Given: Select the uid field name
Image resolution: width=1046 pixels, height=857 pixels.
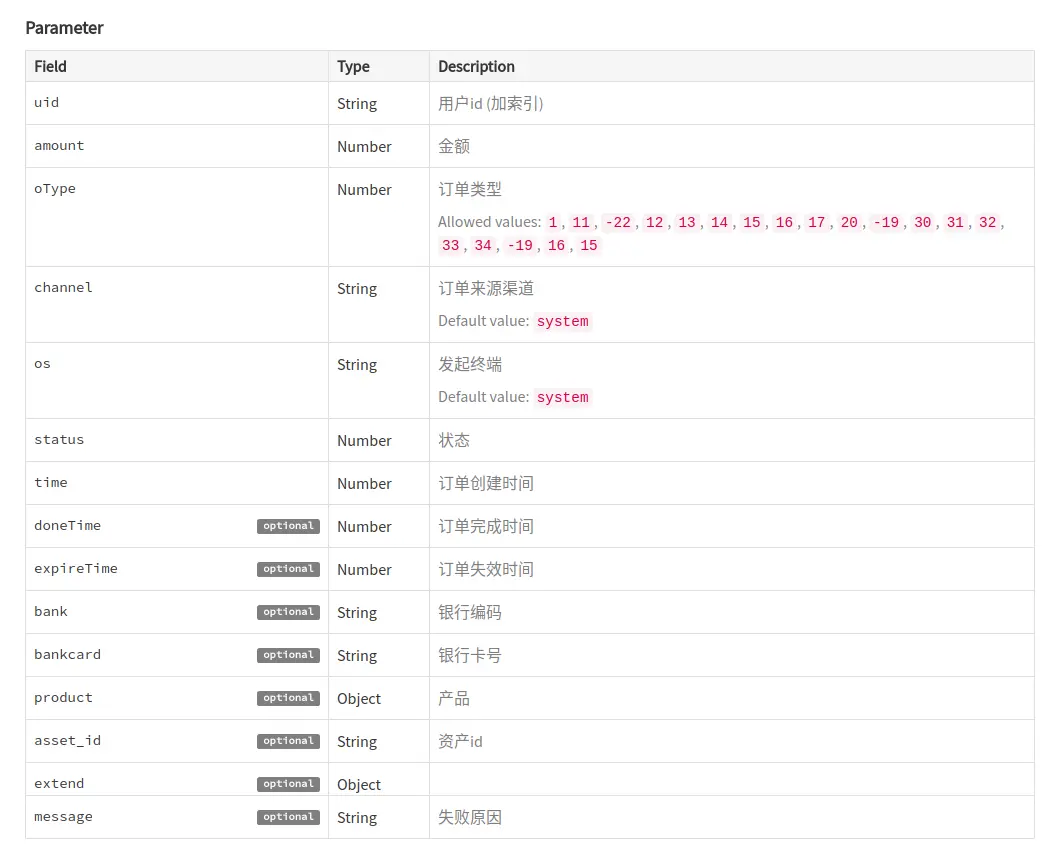Looking at the screenshot, I should (46, 103).
